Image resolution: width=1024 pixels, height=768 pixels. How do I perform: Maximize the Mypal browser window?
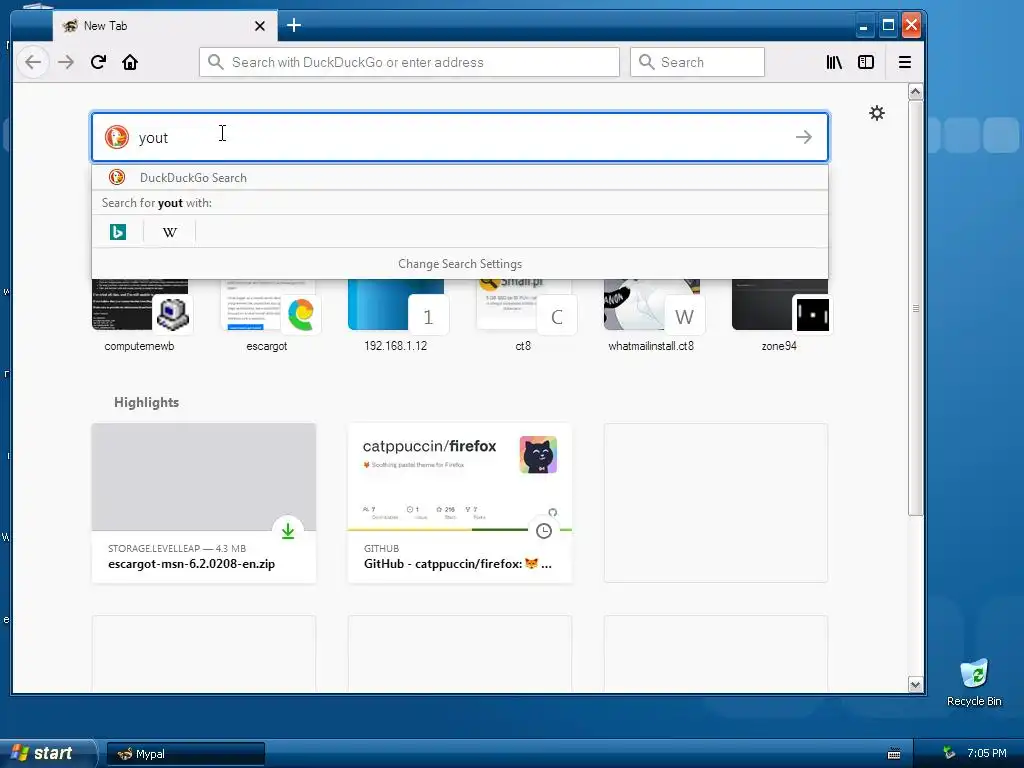coord(888,26)
